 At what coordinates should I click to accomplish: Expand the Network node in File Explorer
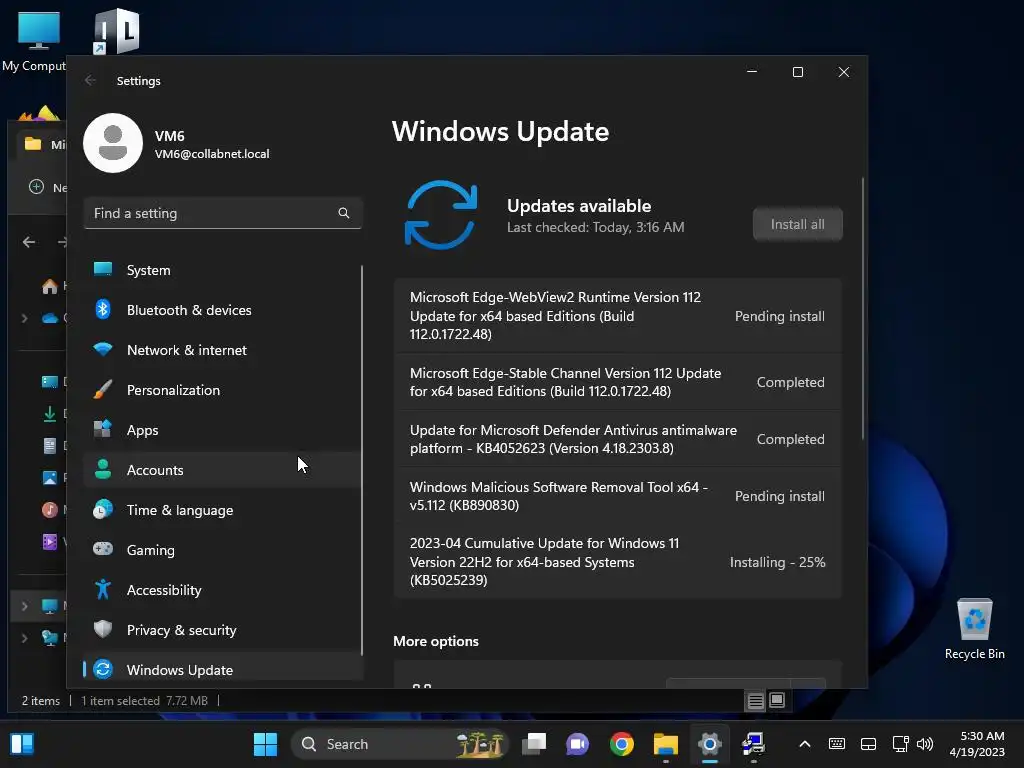coord(24,637)
